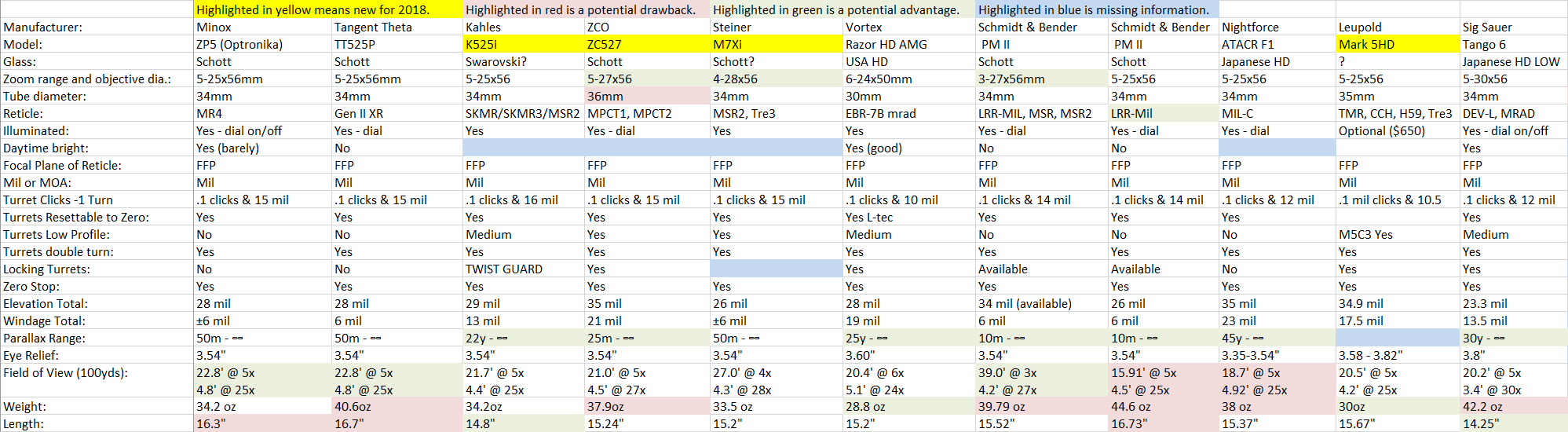This screenshot has height=432, width=1568.
Task: Select the '34.9 mil' elevation cell
Action: [1398, 303]
